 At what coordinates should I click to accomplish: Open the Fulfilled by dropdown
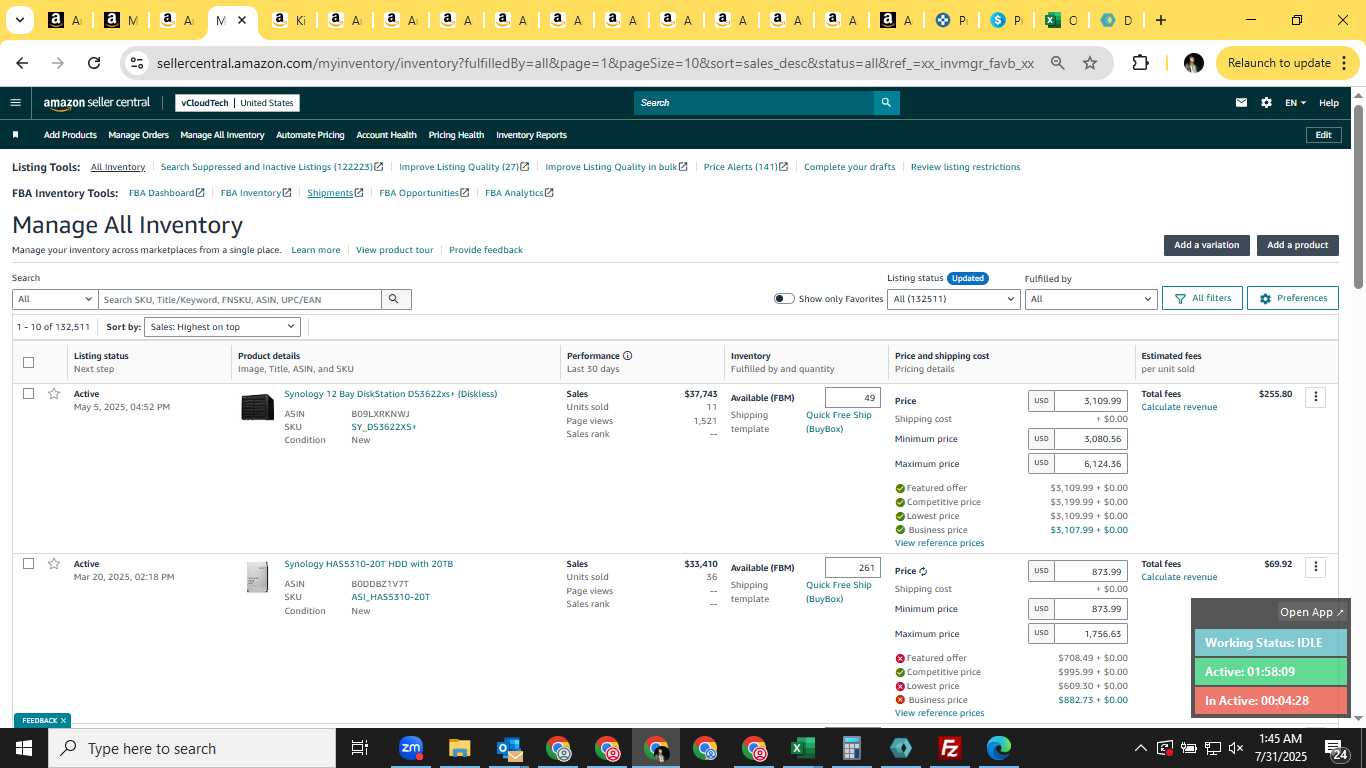pos(1091,299)
